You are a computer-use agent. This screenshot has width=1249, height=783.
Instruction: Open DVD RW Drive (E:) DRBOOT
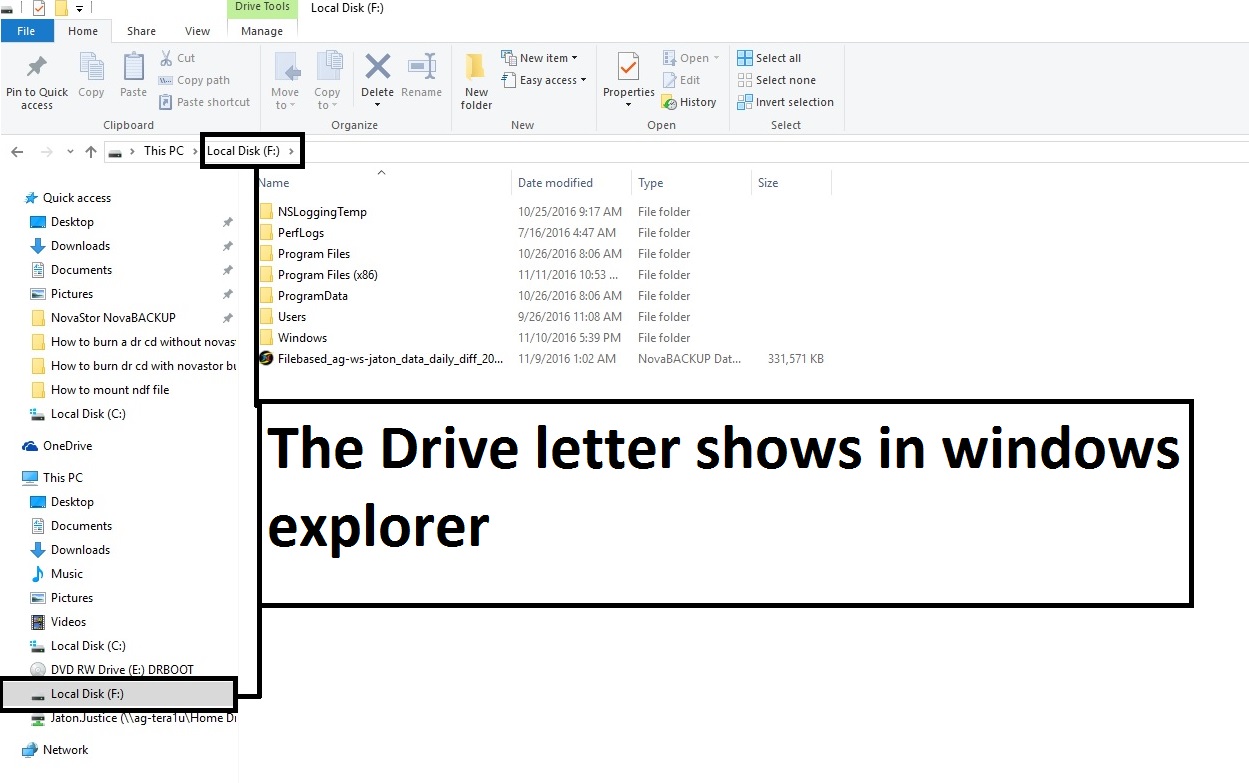[x=122, y=670]
